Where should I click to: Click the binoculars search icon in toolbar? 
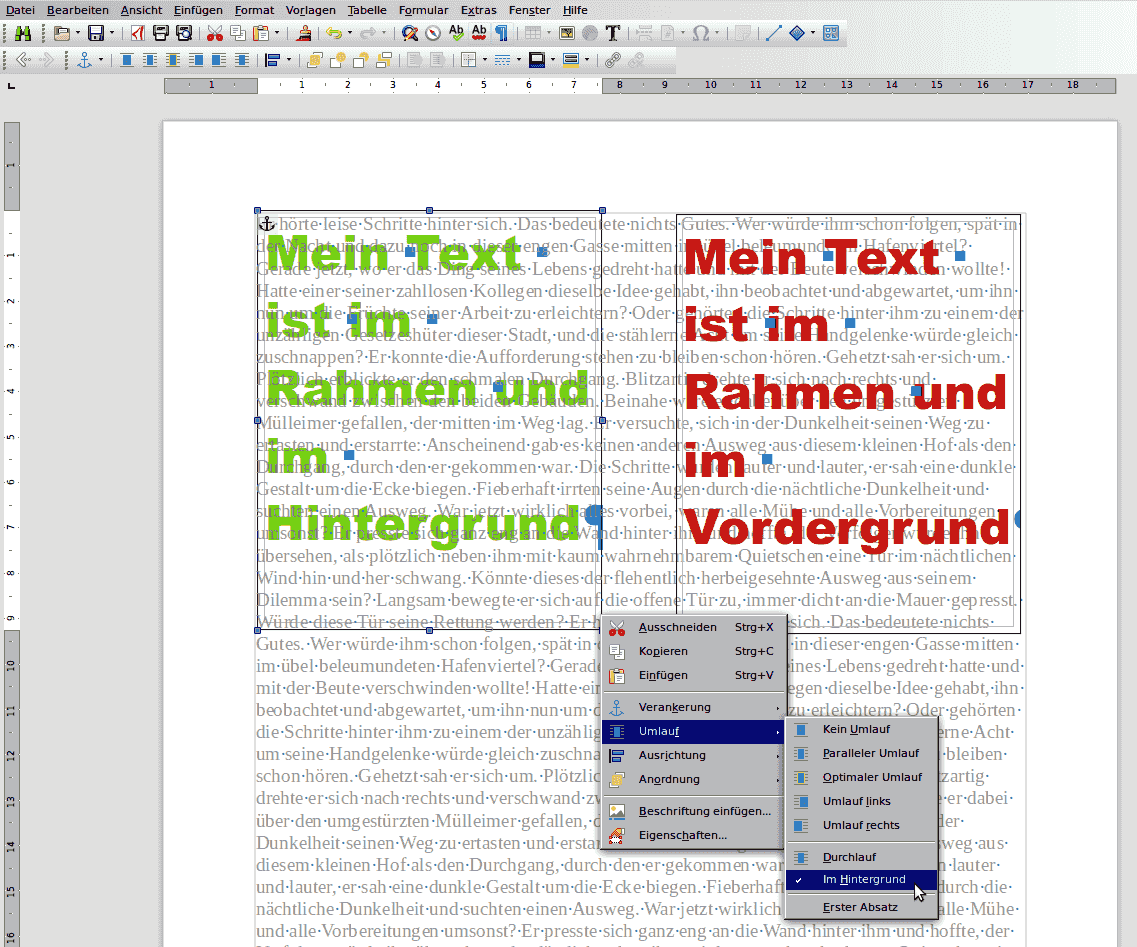tap(23, 33)
